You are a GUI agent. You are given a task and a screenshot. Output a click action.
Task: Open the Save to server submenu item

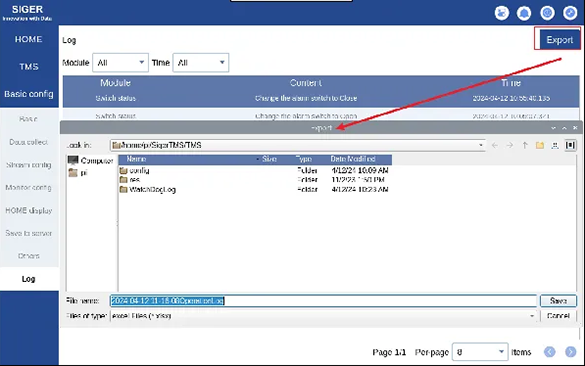(x=29, y=233)
